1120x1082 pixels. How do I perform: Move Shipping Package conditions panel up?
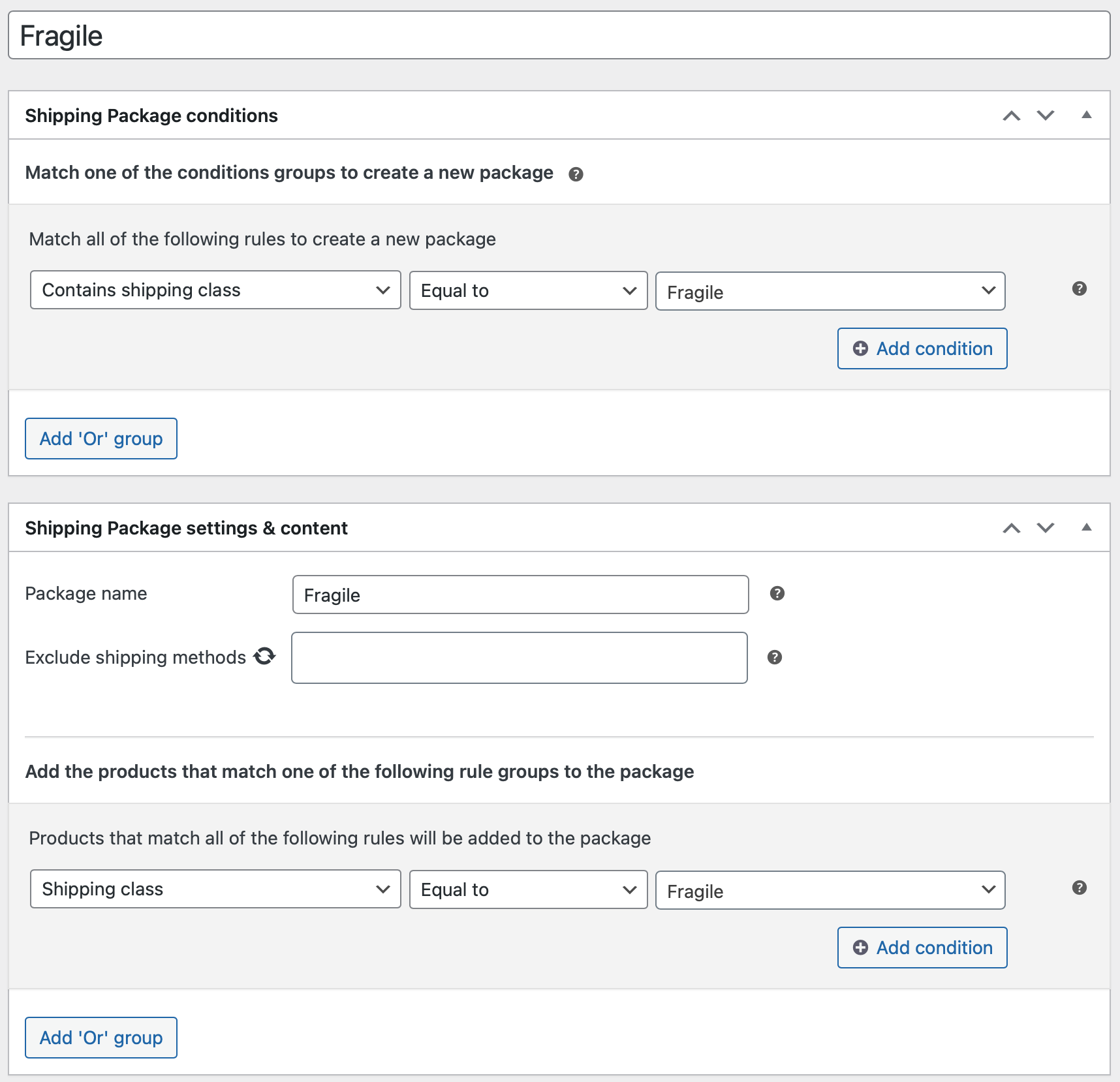click(1012, 116)
